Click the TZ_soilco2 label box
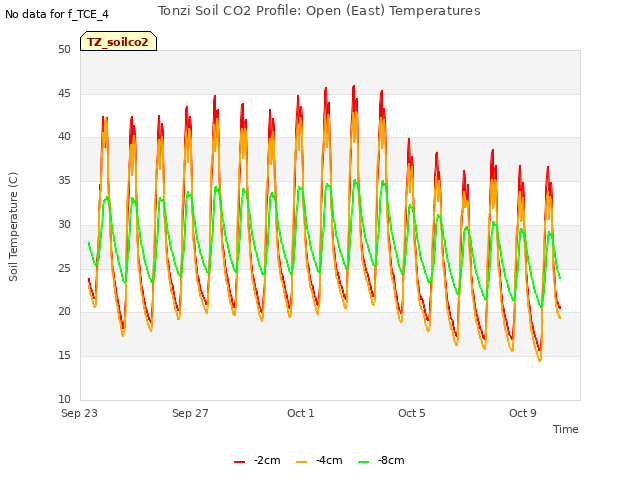The width and height of the screenshot is (640, 480). click(118, 41)
